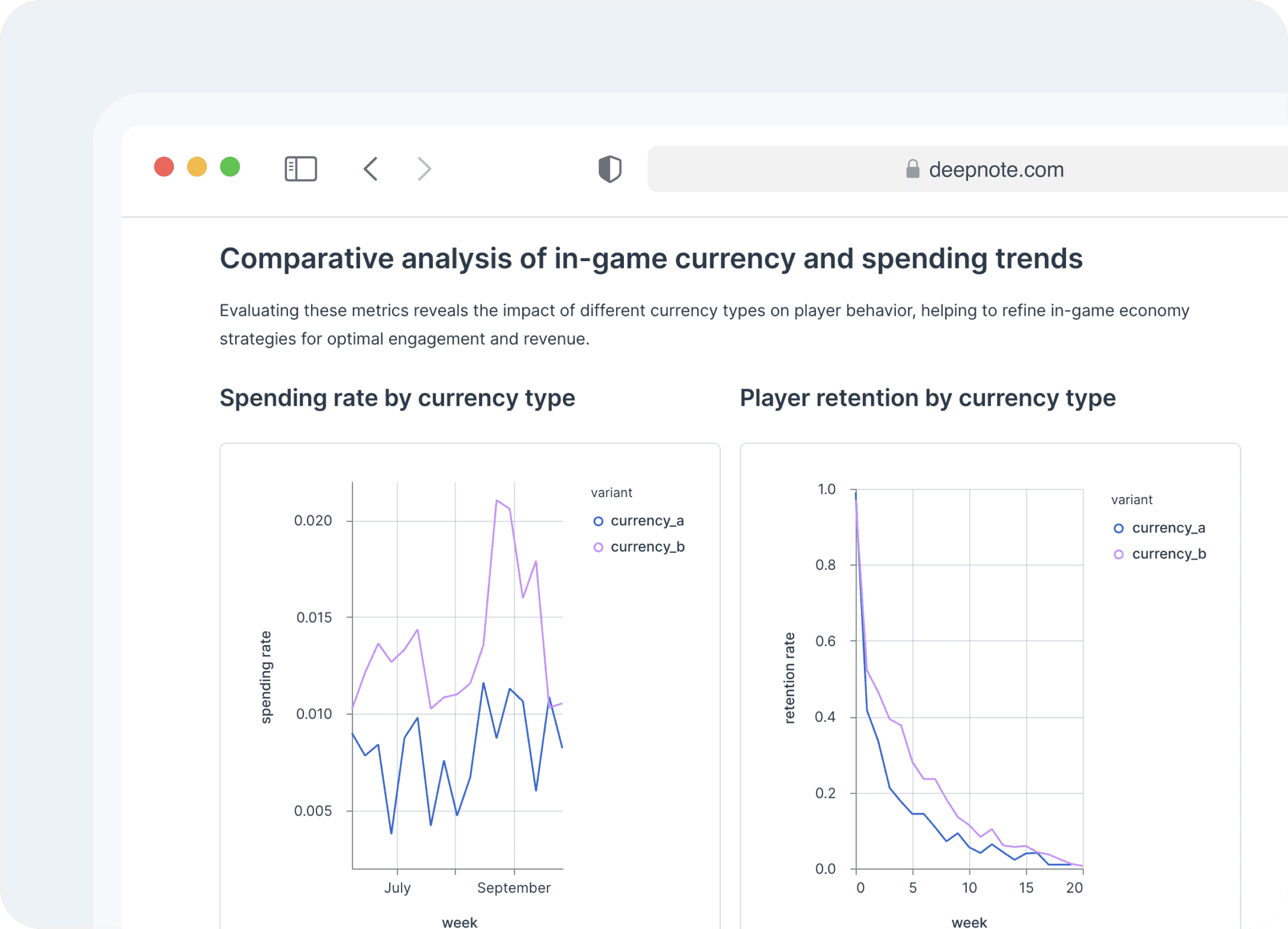Click the forward navigation arrow
1288x929 pixels.
pyautogui.click(x=424, y=169)
